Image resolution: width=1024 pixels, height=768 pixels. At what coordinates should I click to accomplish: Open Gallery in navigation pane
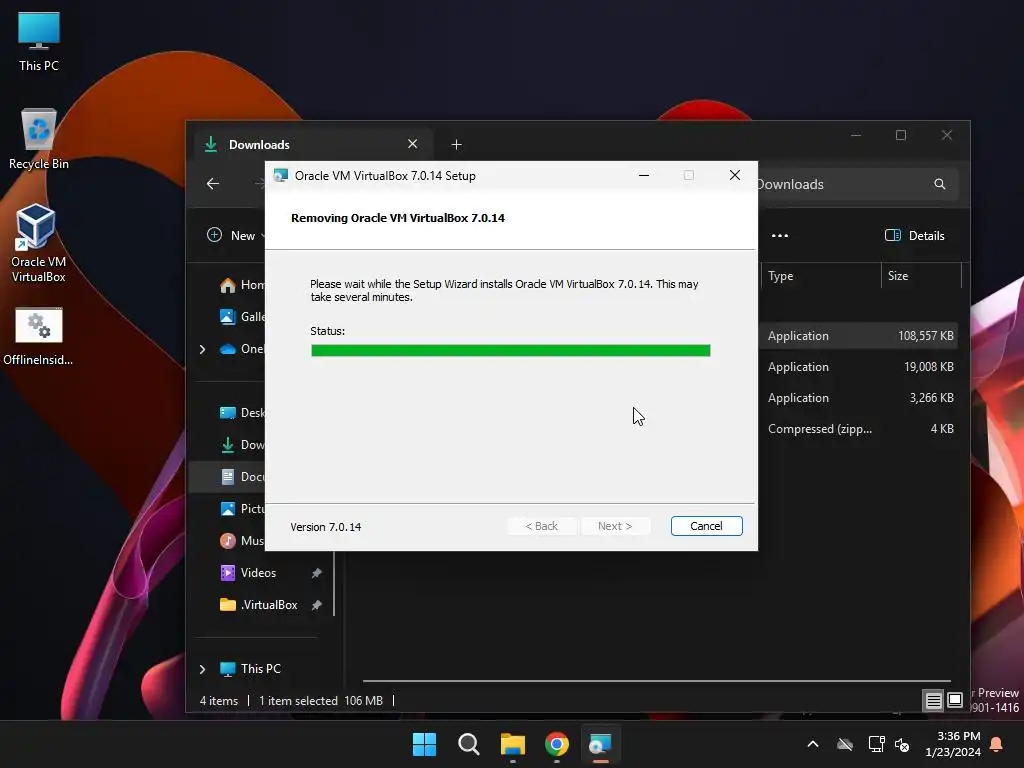(242, 317)
